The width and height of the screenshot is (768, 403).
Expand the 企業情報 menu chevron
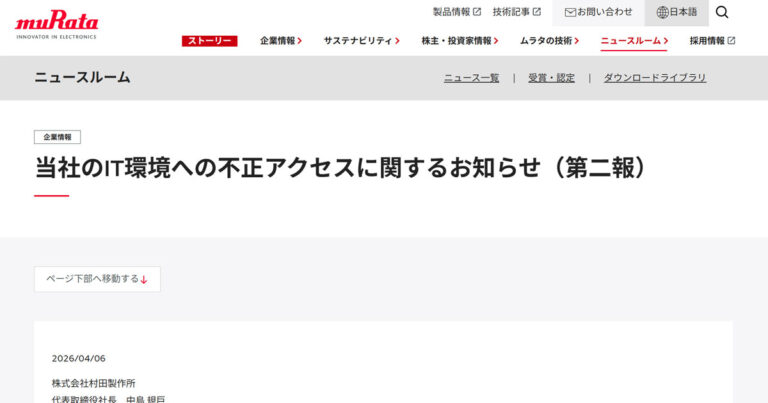(x=300, y=41)
